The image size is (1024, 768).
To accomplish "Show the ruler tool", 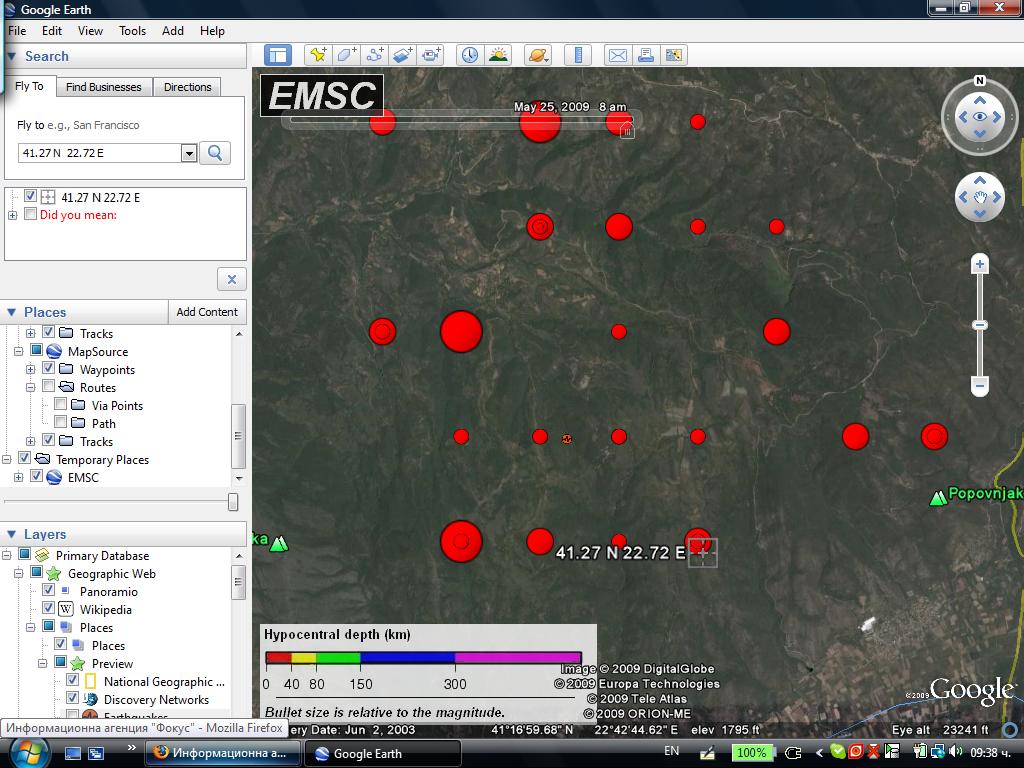I will 578,56.
